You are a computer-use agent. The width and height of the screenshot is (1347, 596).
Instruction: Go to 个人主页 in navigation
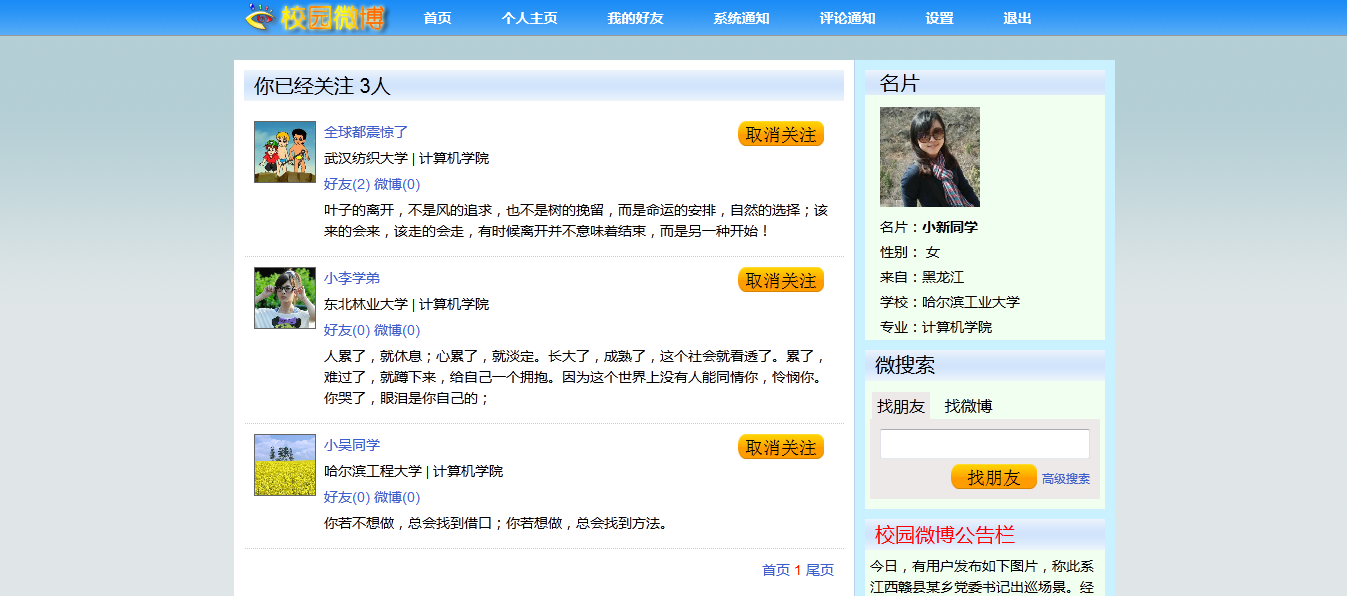(x=529, y=18)
